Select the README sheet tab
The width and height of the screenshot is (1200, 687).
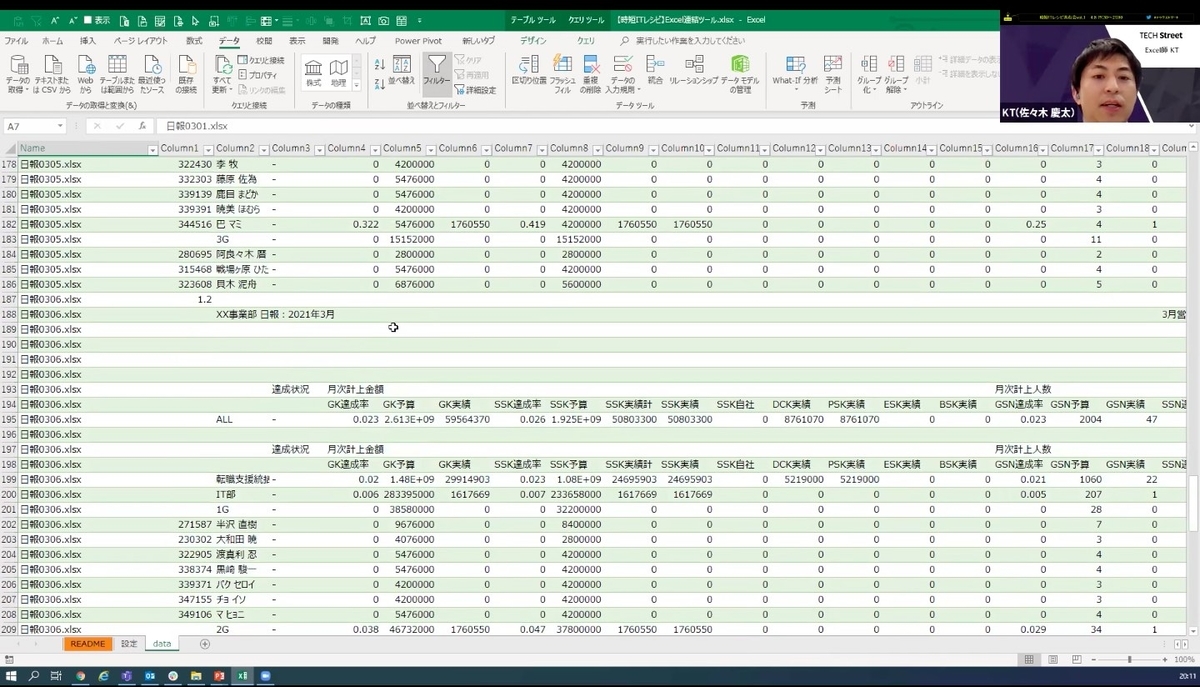coord(87,644)
